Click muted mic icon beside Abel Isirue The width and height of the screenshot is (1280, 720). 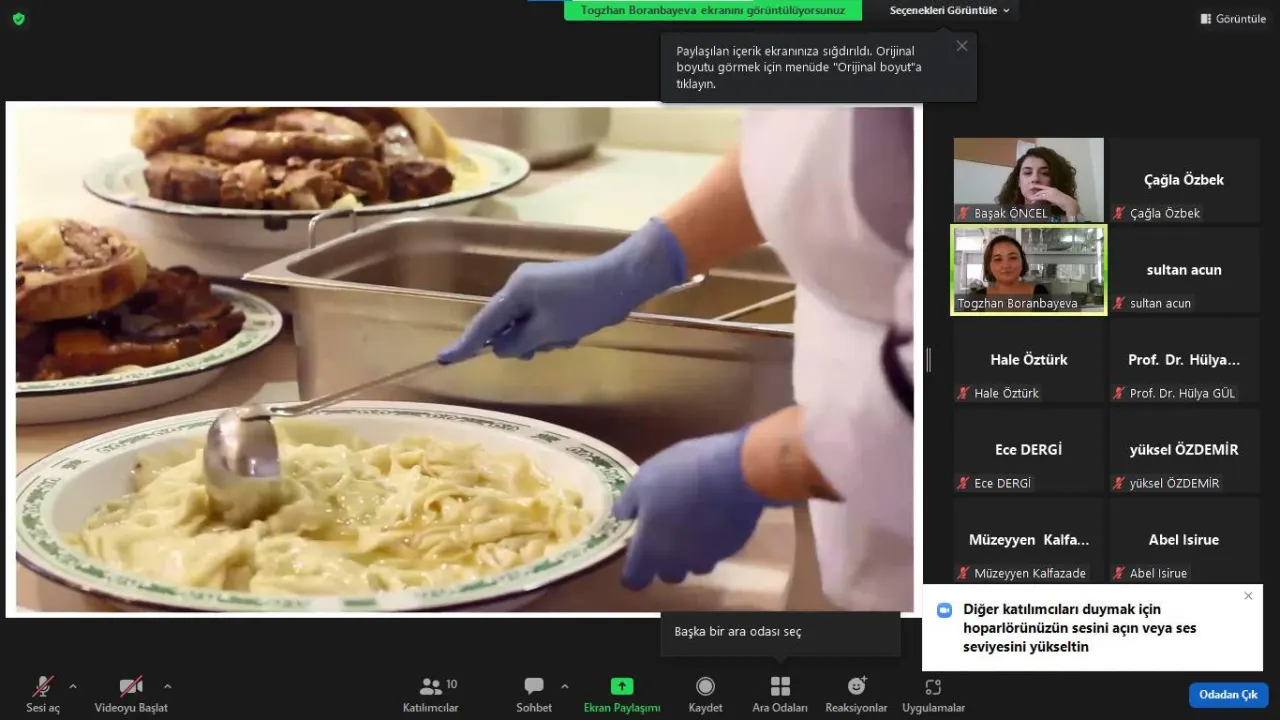(1120, 573)
